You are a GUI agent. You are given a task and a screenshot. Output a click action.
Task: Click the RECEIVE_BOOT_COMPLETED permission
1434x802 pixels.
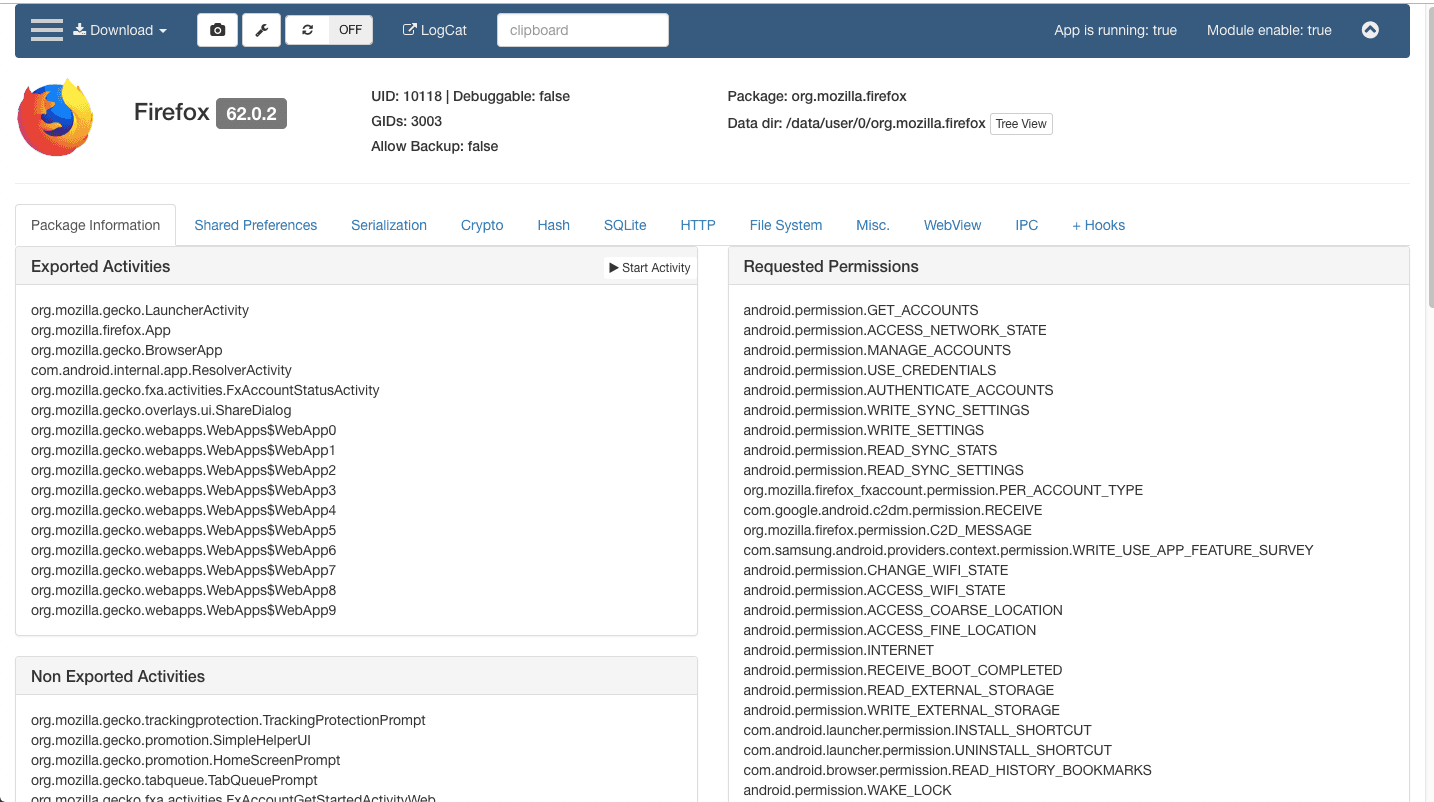(903, 670)
